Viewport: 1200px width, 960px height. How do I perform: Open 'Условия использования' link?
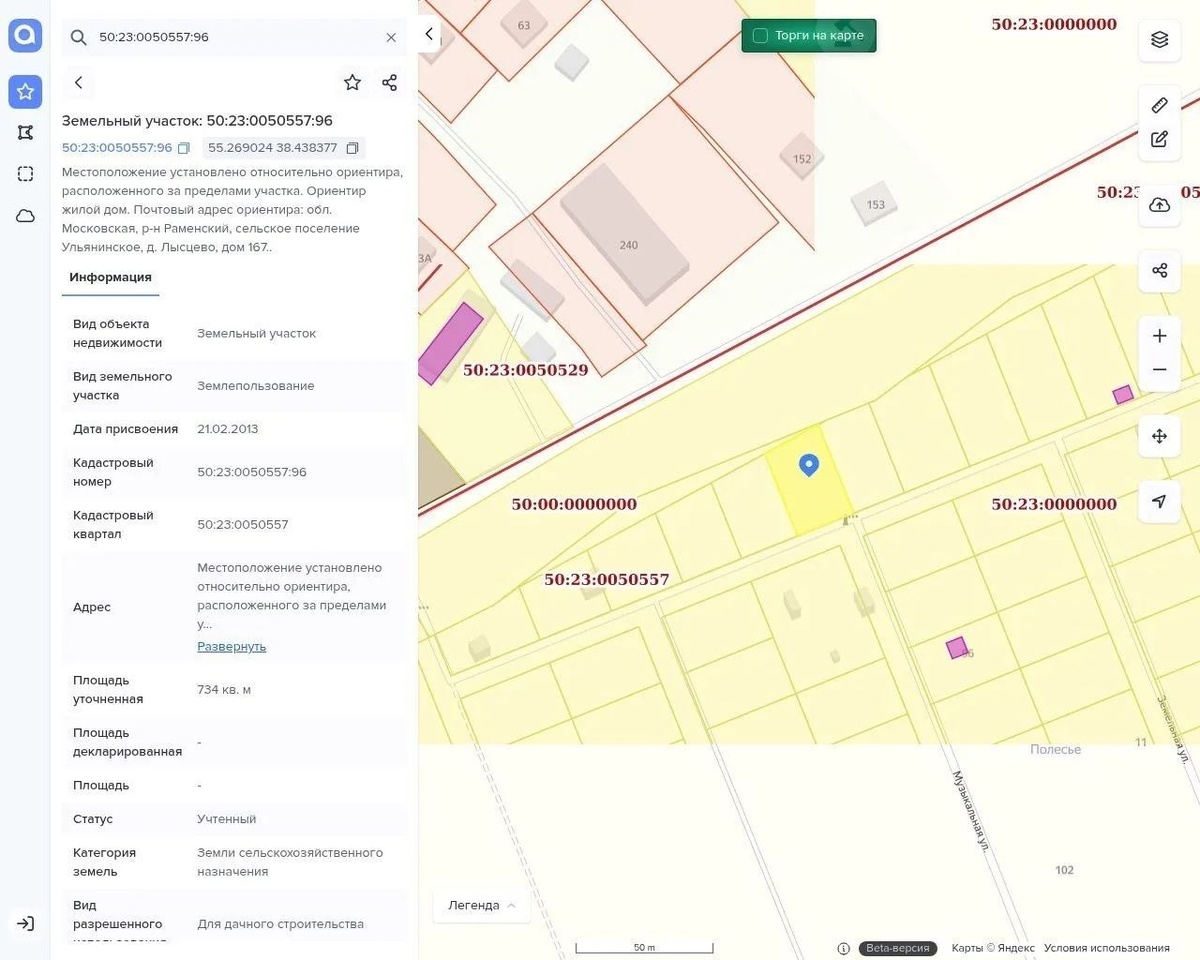pyautogui.click(x=1107, y=948)
